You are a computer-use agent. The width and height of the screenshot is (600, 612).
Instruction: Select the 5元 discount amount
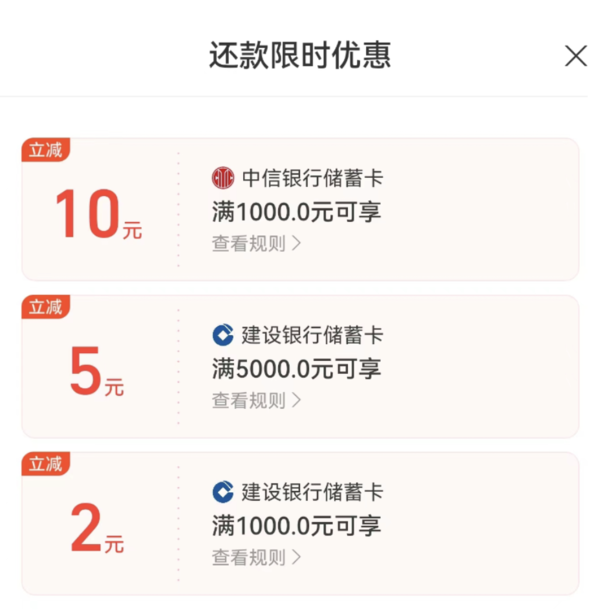[x=97, y=371]
